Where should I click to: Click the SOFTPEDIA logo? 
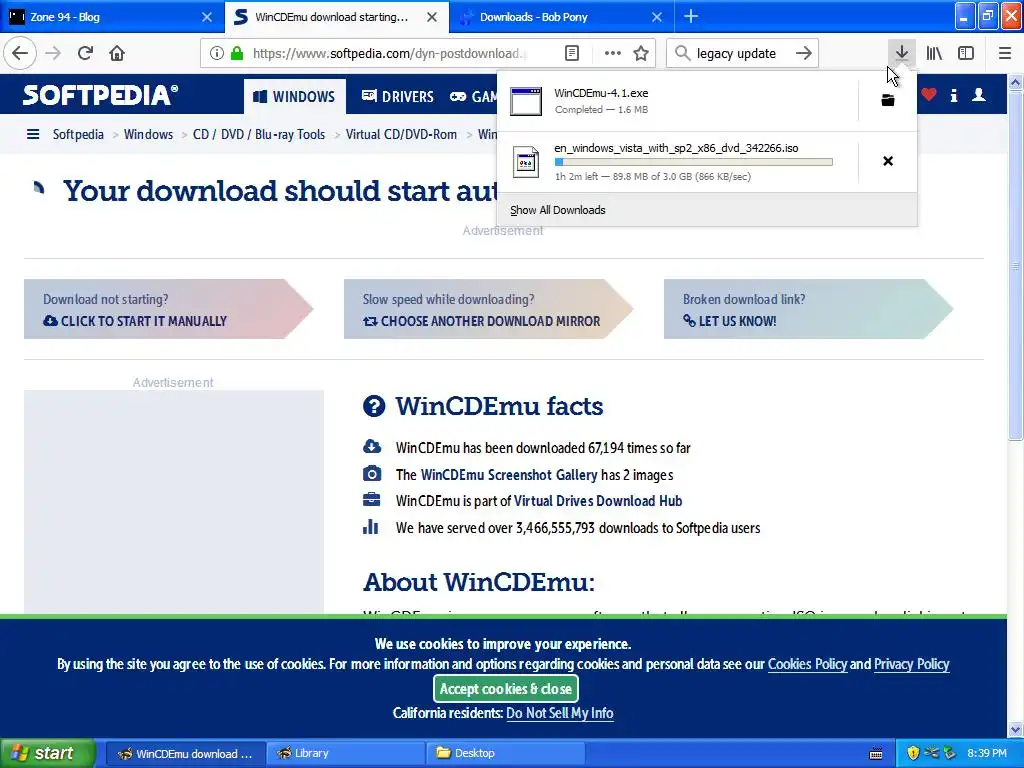click(x=100, y=95)
